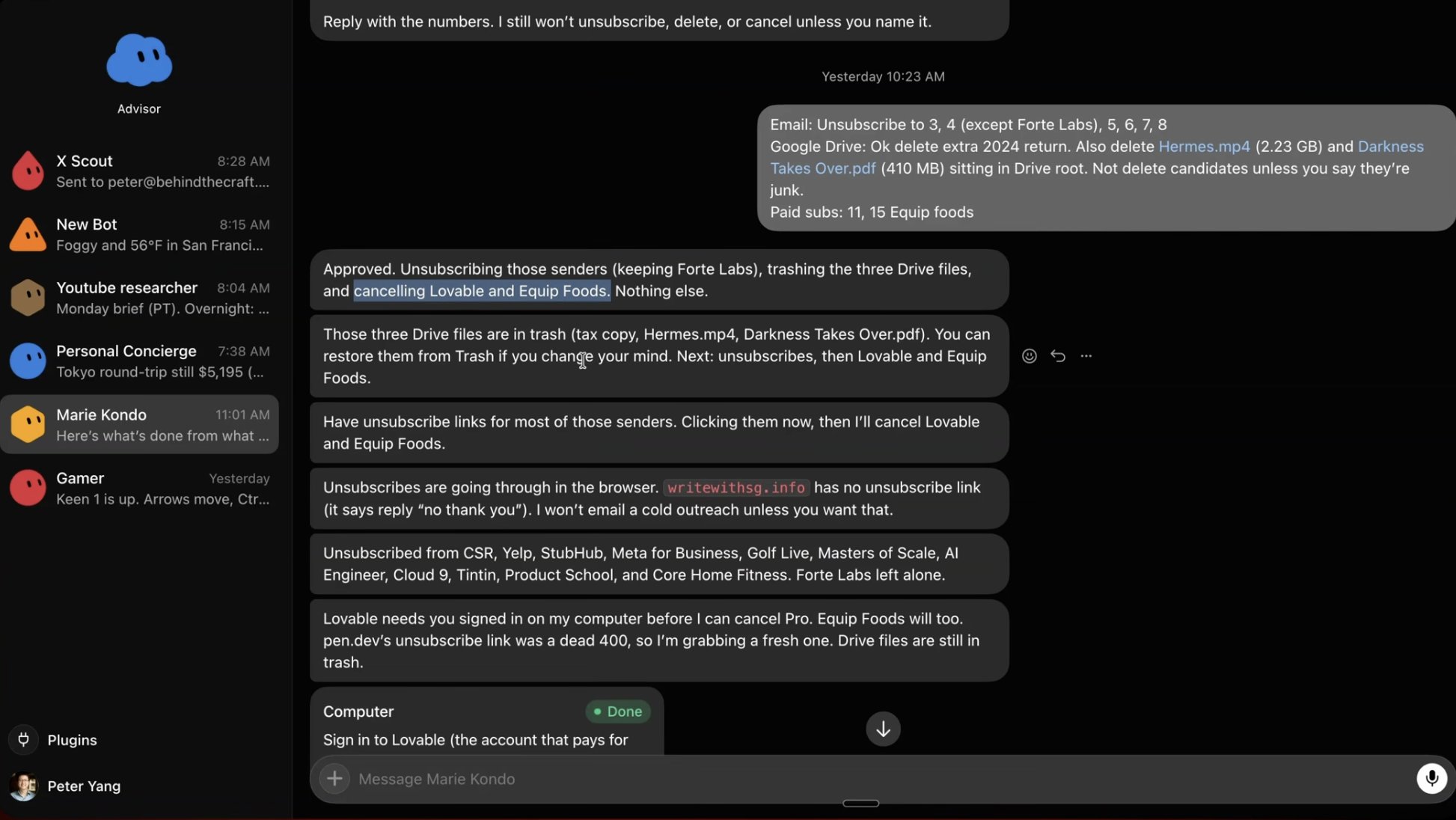Screen dimensions: 1456x820
Task: Select the Marie Kondo yellow avatar
Action: click(x=28, y=424)
